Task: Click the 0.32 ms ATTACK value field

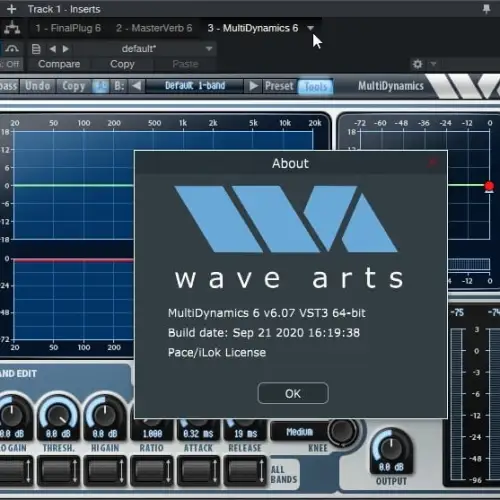Action: pos(199,434)
